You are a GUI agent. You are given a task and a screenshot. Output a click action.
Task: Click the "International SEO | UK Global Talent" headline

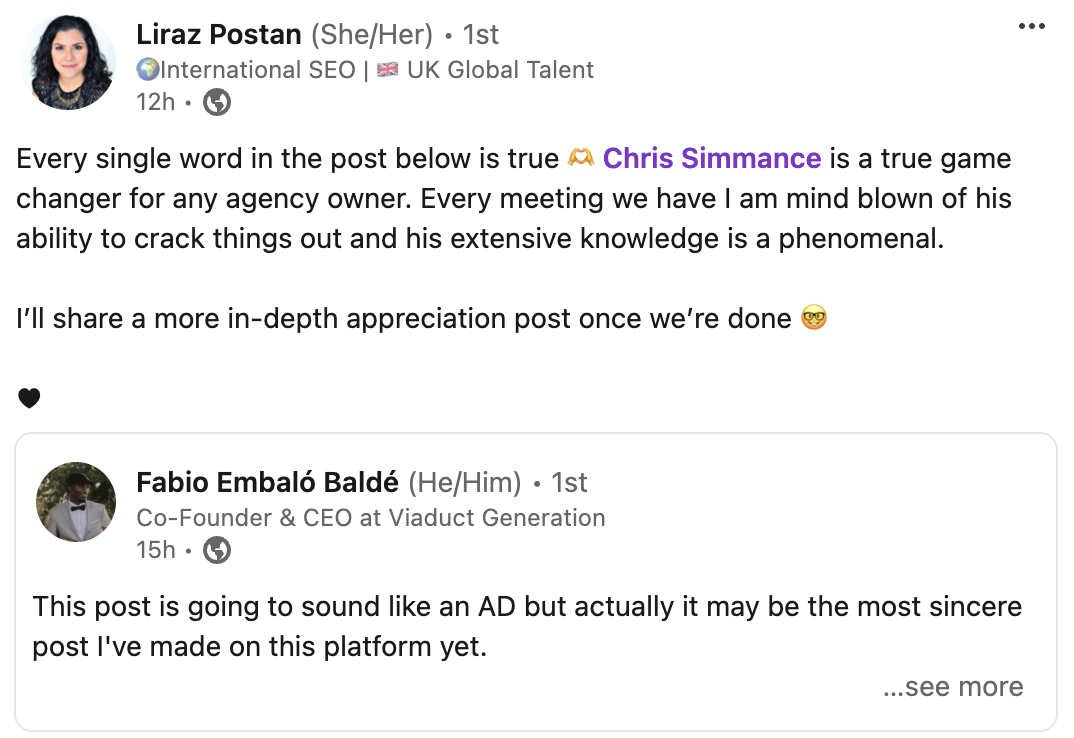pyautogui.click(x=376, y=70)
